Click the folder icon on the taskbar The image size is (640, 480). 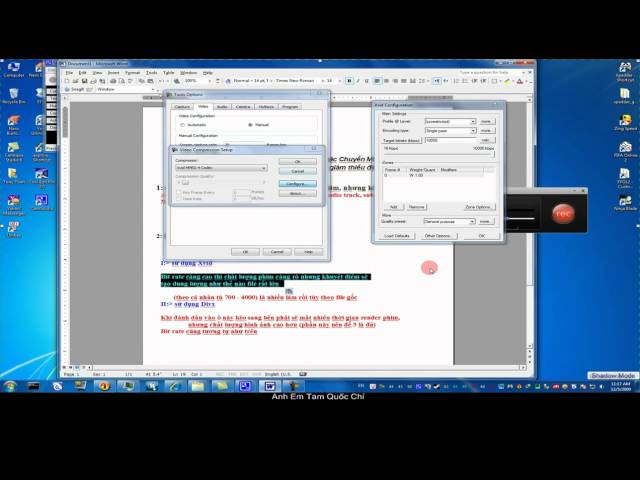tap(198, 386)
